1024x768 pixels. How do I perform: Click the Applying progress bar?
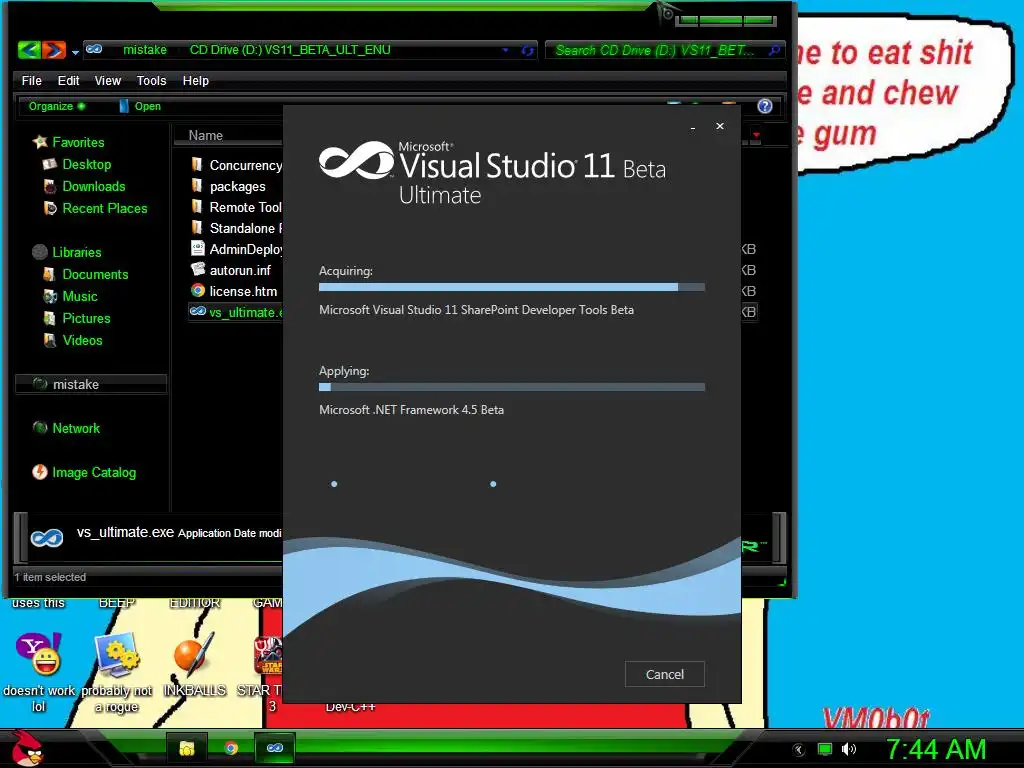(511, 387)
